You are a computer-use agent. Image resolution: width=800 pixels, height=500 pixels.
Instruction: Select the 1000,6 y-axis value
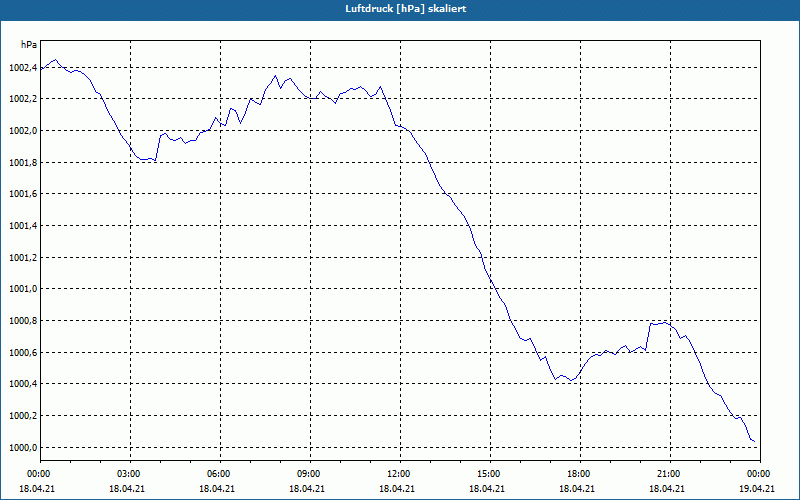coord(23,353)
